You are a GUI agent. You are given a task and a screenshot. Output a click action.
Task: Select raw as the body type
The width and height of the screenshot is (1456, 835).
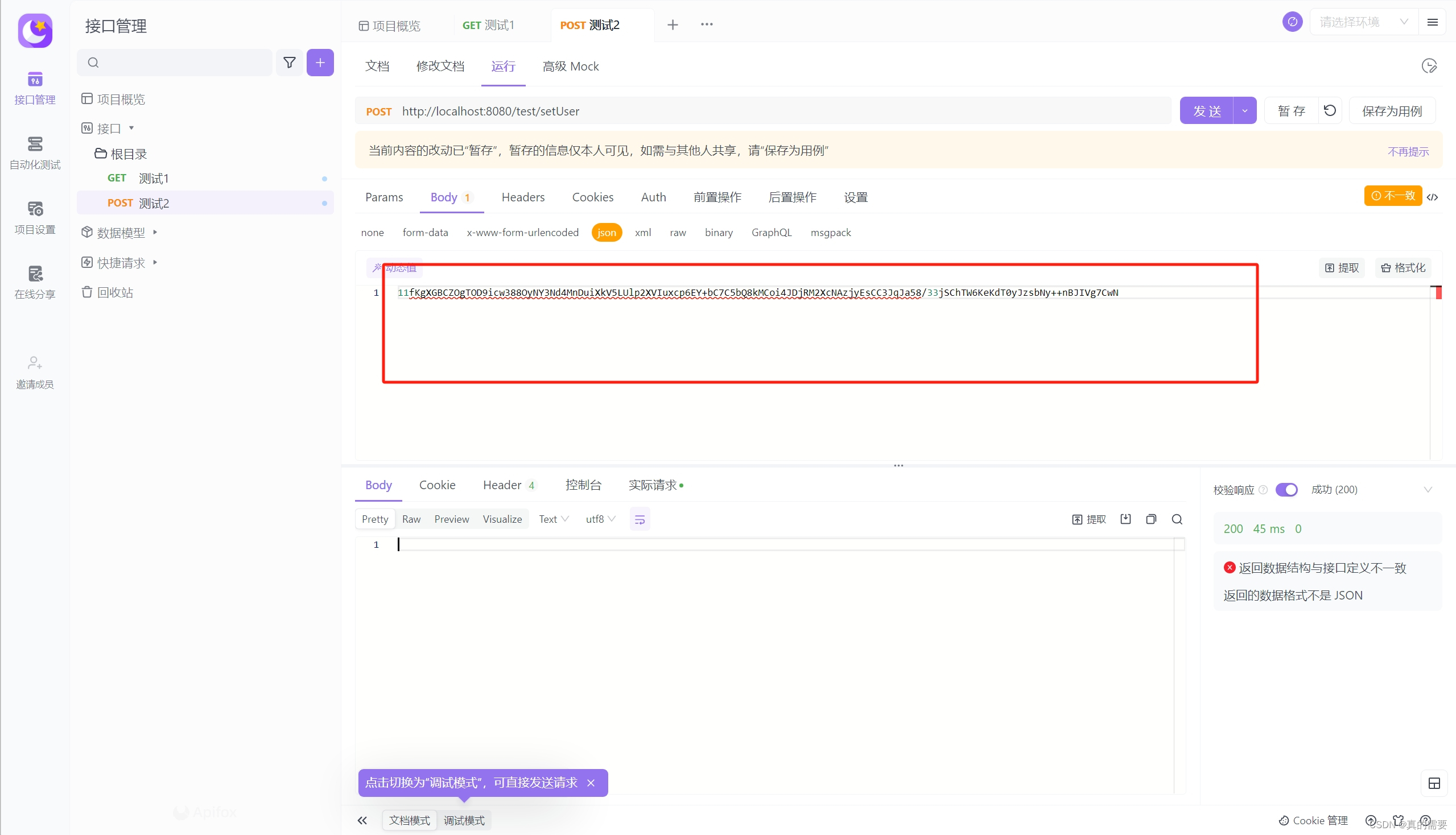(678, 233)
